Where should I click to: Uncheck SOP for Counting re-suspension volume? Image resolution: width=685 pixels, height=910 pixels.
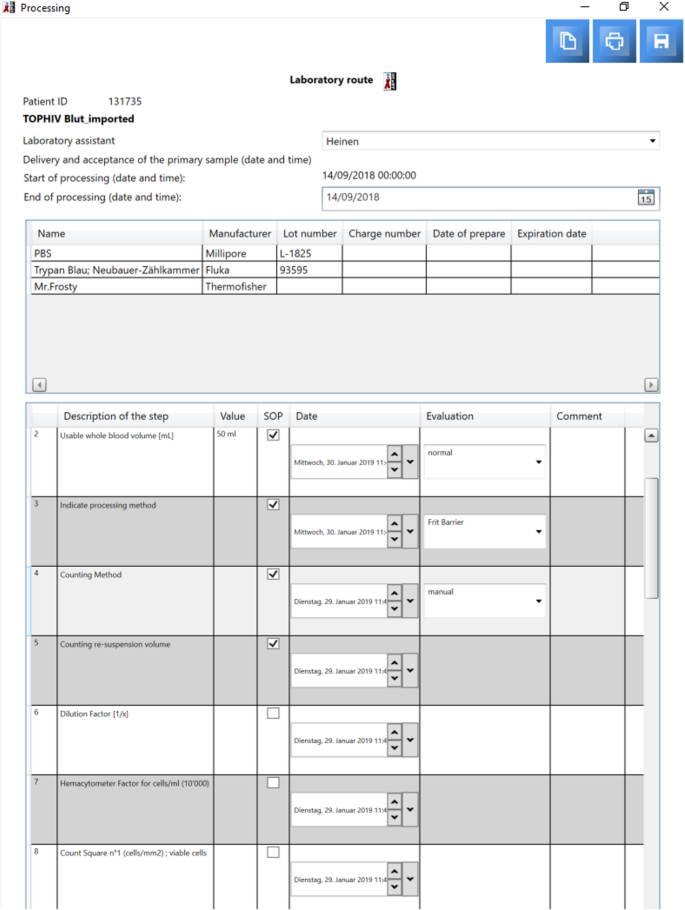(273, 644)
